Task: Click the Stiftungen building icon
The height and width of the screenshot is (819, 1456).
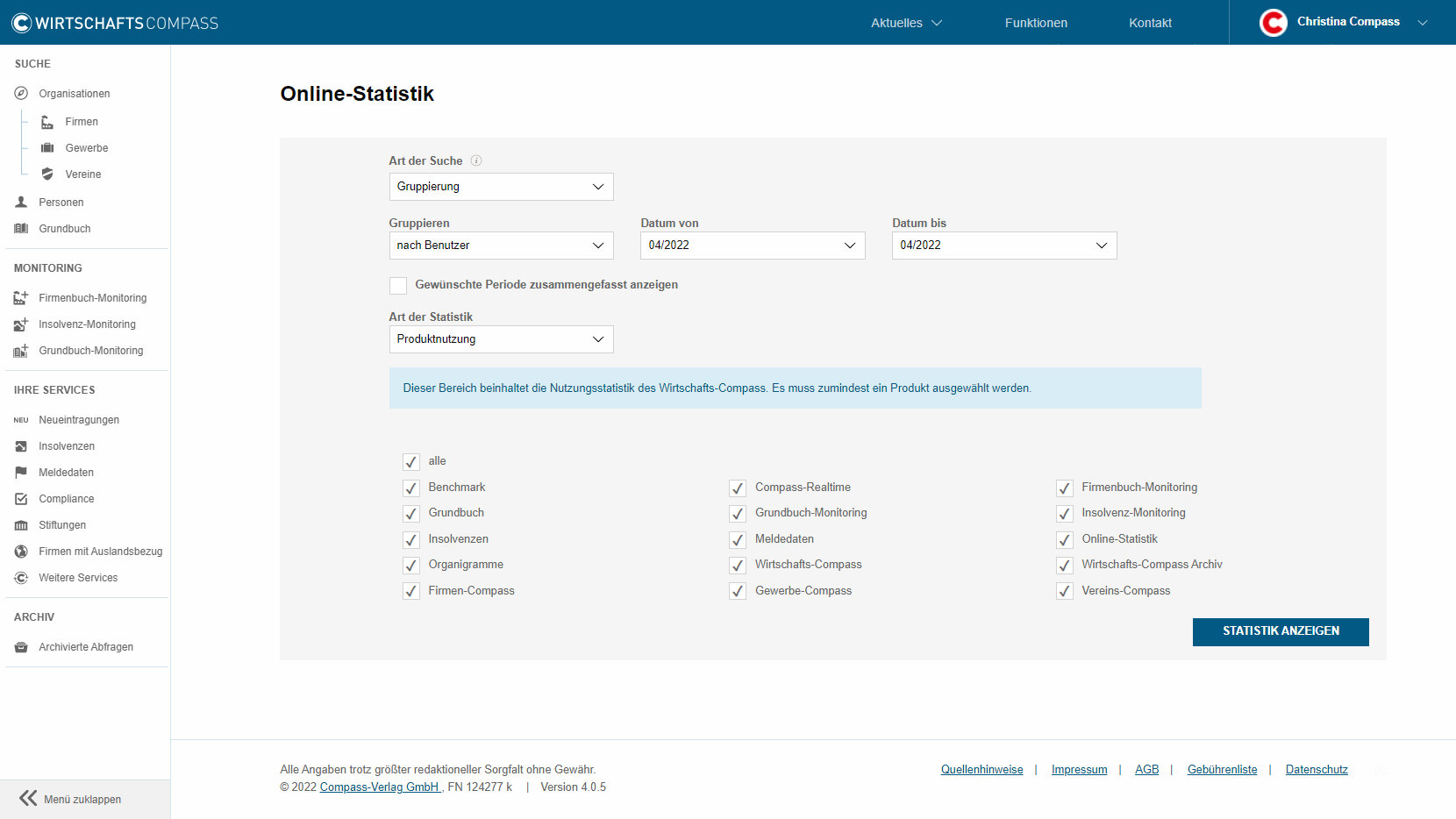Action: (x=21, y=525)
